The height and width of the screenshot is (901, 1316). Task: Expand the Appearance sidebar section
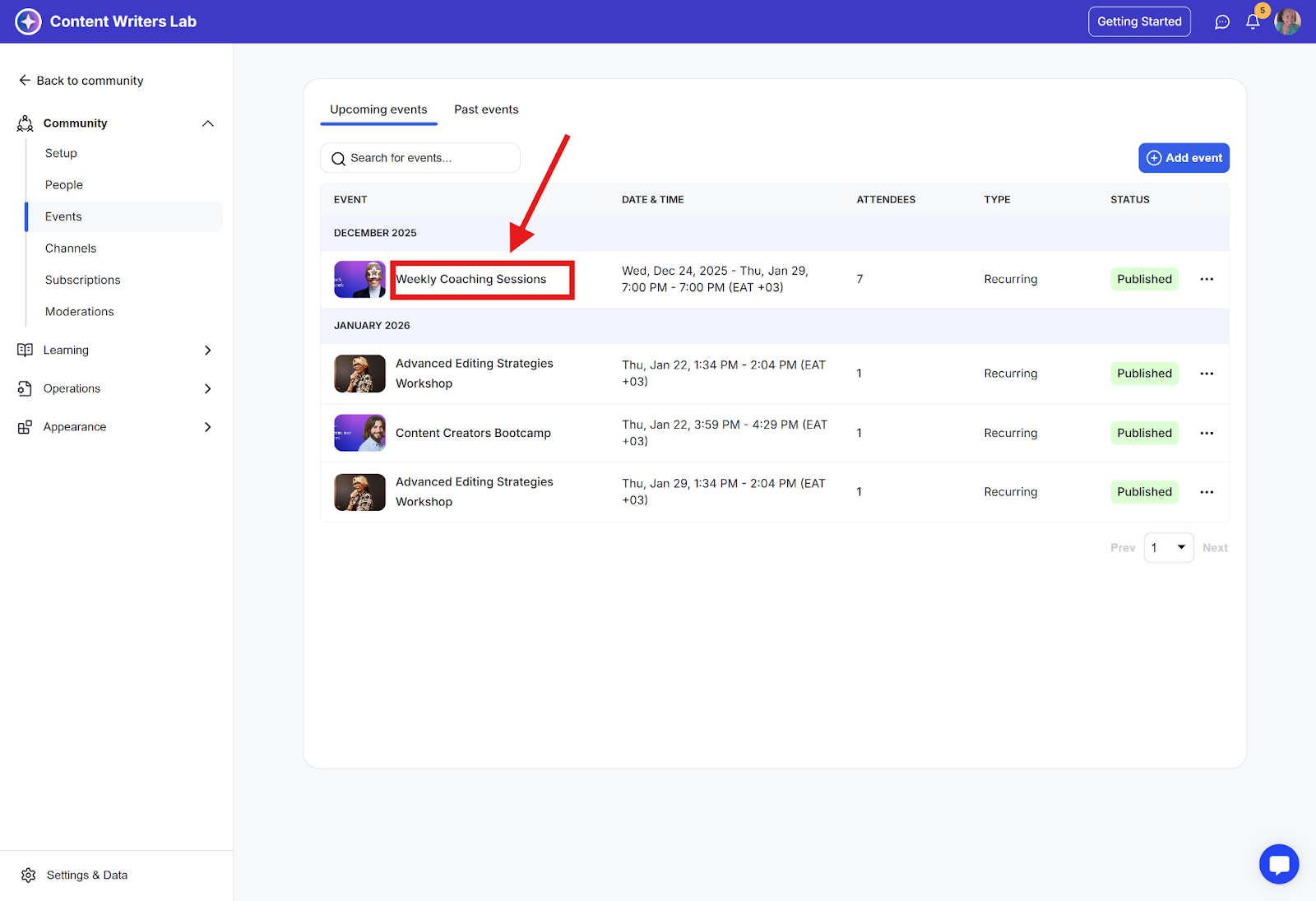point(207,427)
